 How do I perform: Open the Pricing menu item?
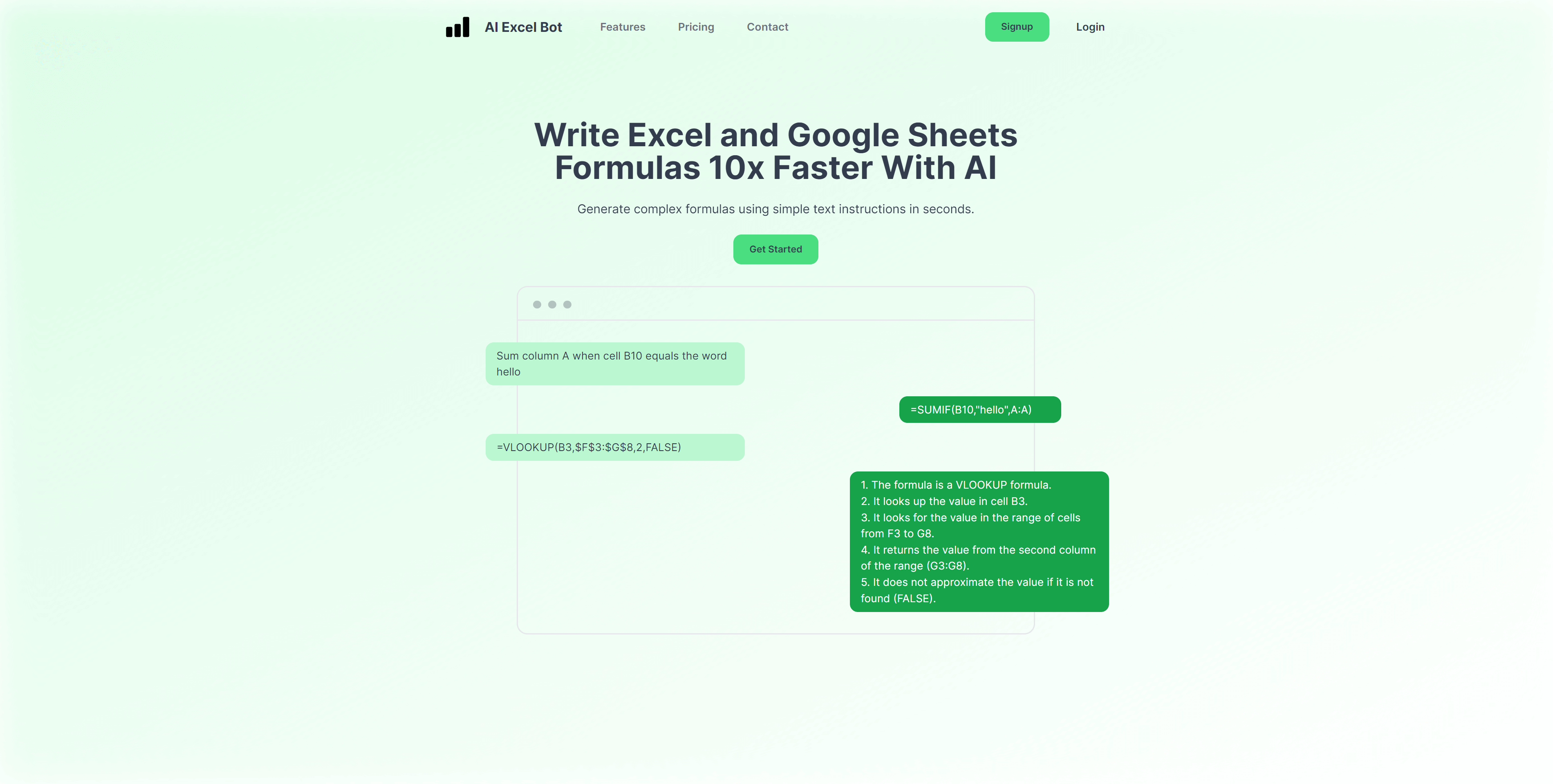coord(696,27)
